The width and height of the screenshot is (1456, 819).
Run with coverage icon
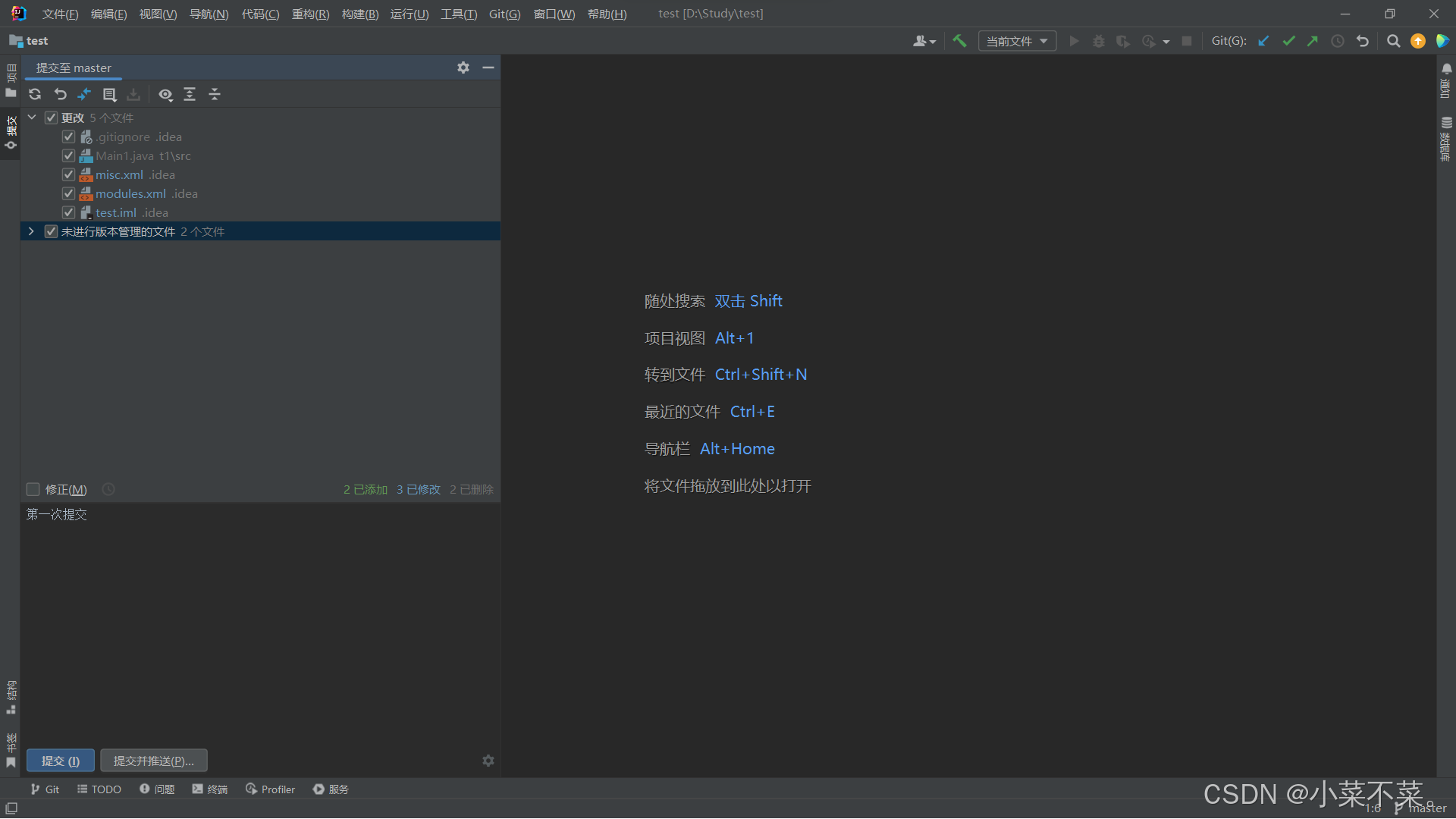point(1123,41)
